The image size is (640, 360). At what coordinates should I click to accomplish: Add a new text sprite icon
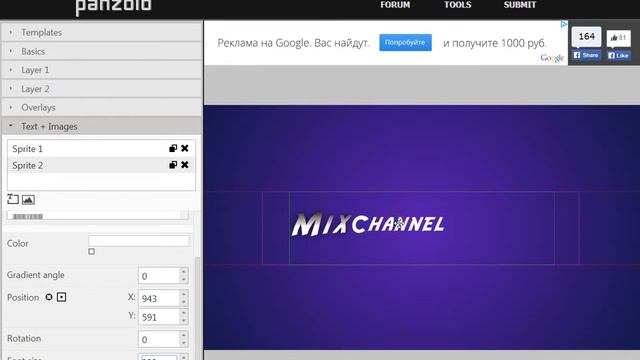13,199
